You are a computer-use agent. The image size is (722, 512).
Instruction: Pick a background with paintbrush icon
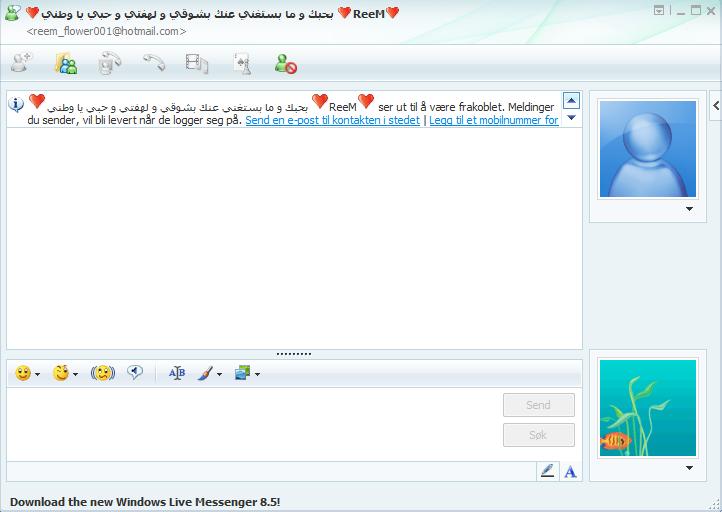pos(205,373)
